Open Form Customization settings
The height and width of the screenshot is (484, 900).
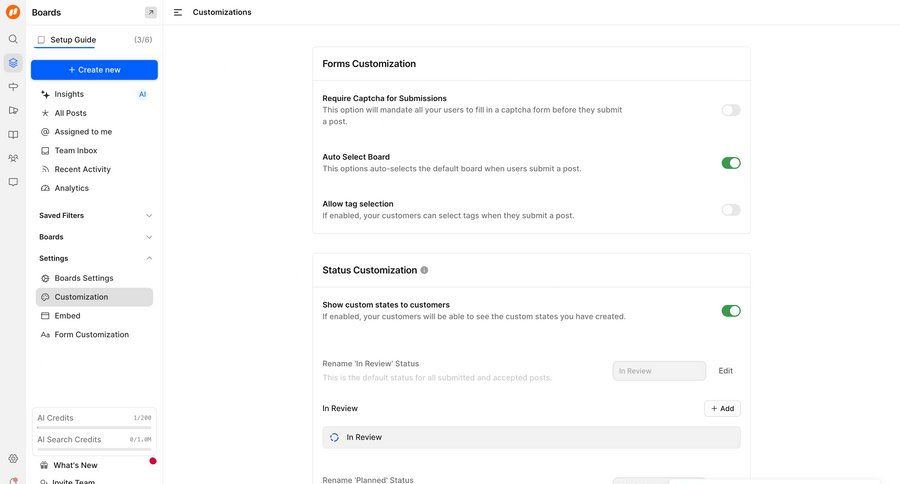tap(94, 335)
